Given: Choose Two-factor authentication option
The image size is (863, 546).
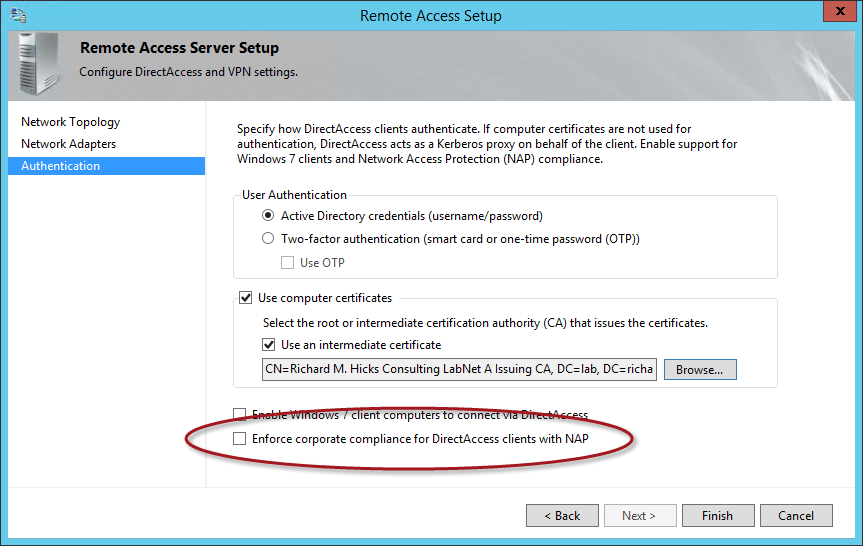Looking at the screenshot, I should click(x=268, y=239).
